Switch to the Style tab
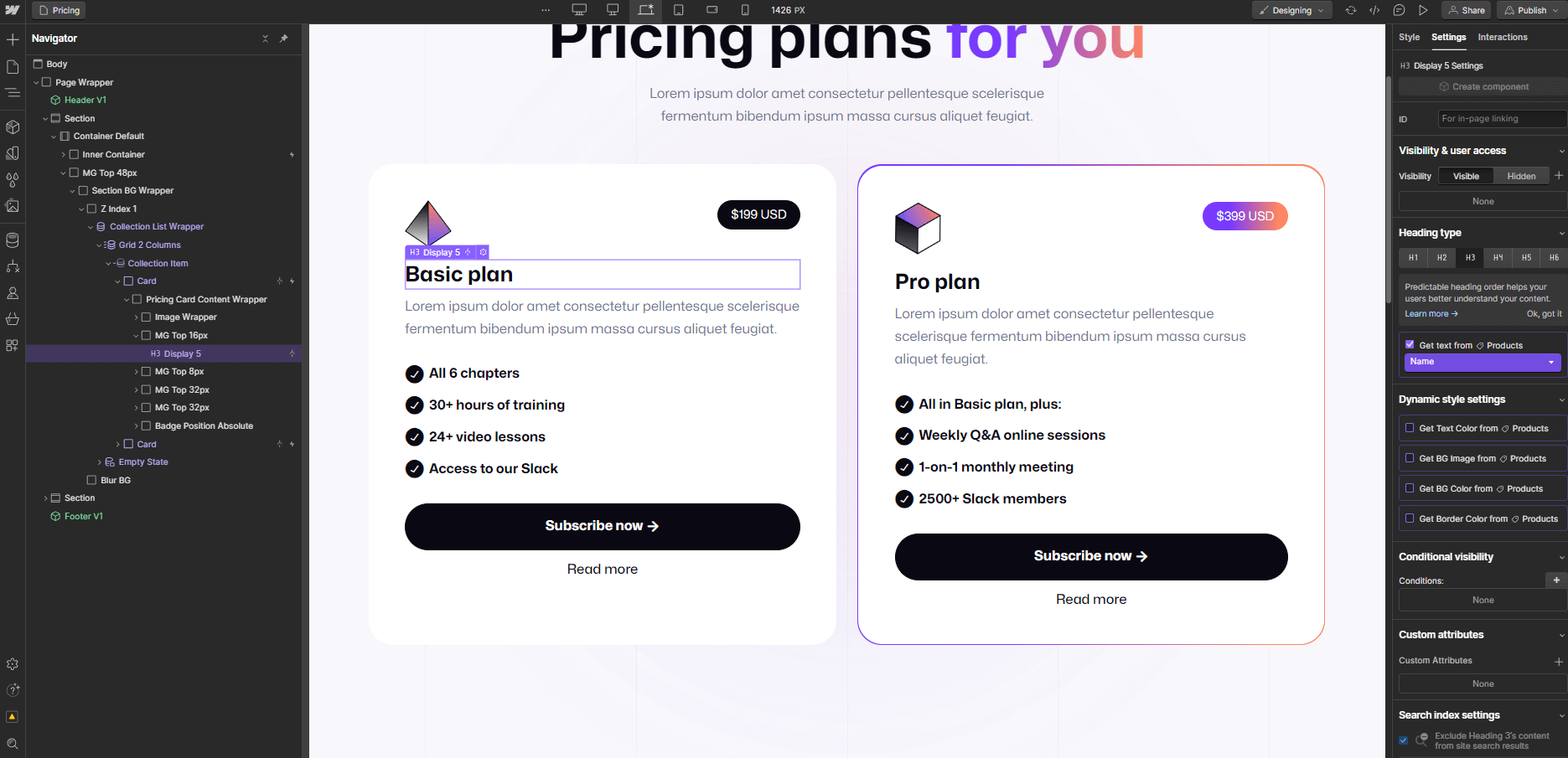Screen dimensions: 1568x758 tap(1409, 37)
